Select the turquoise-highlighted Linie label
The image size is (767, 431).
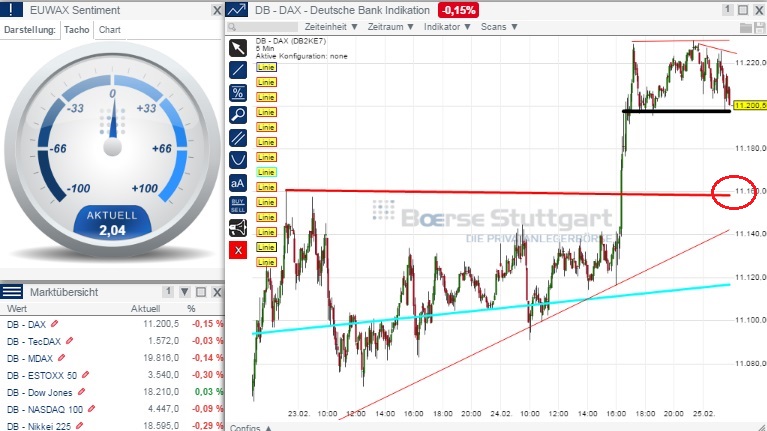(266, 172)
